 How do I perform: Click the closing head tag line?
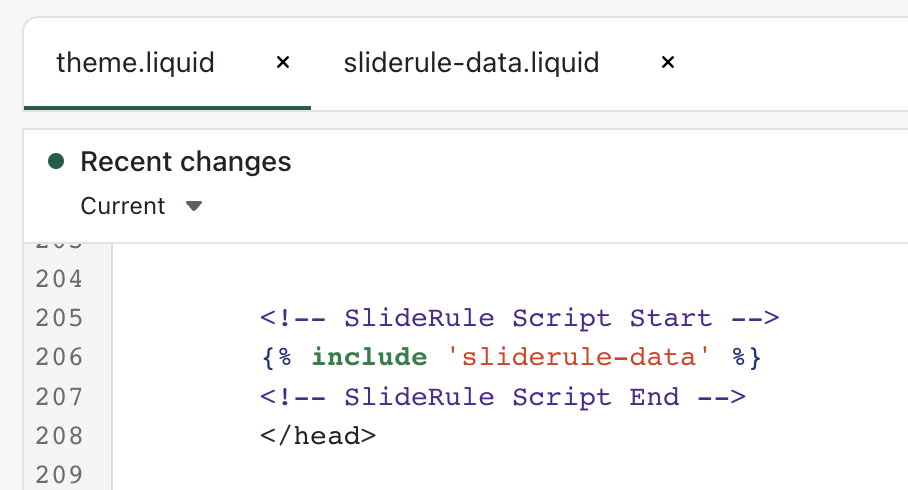318,436
